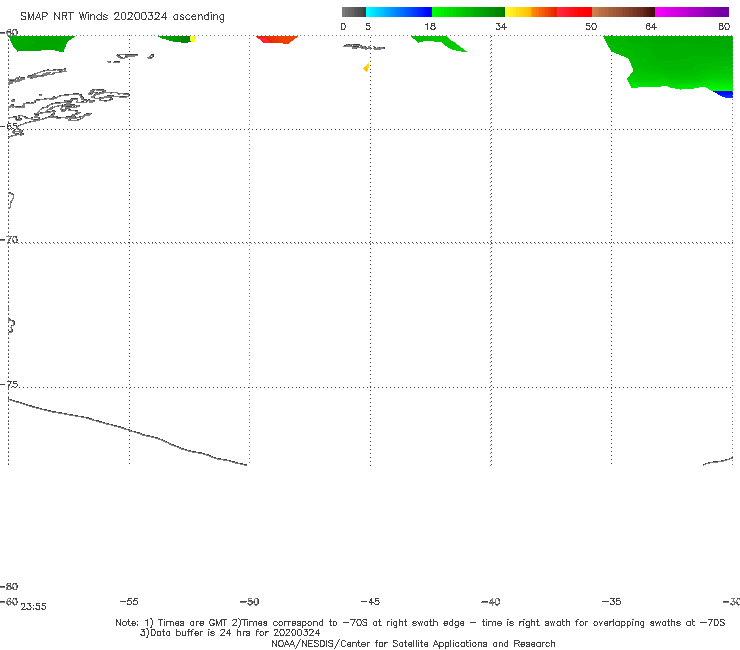
Task: Click the '3)Data buffer is 24 hrs' note line
Action: click(x=230, y=633)
